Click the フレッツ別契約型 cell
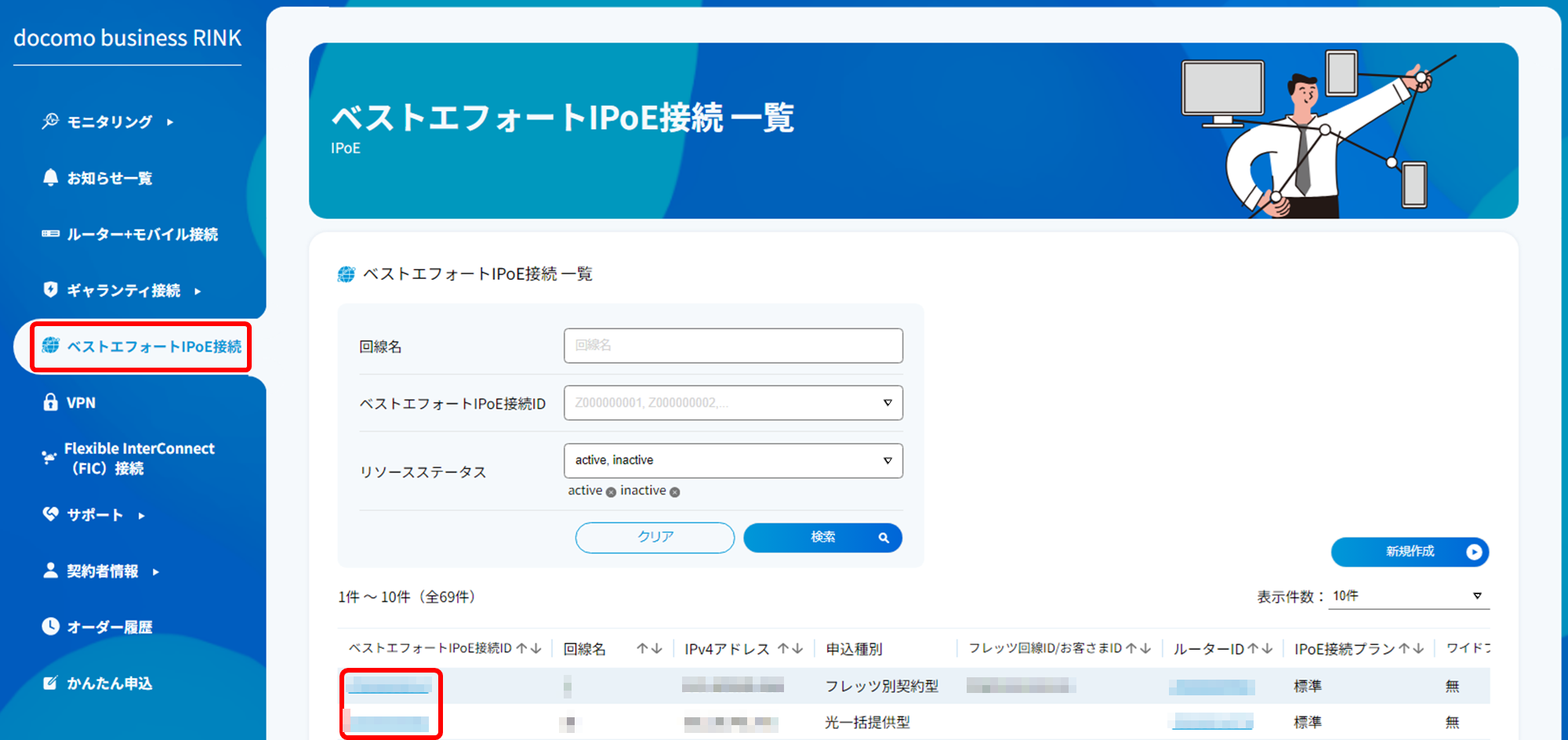 [x=881, y=686]
